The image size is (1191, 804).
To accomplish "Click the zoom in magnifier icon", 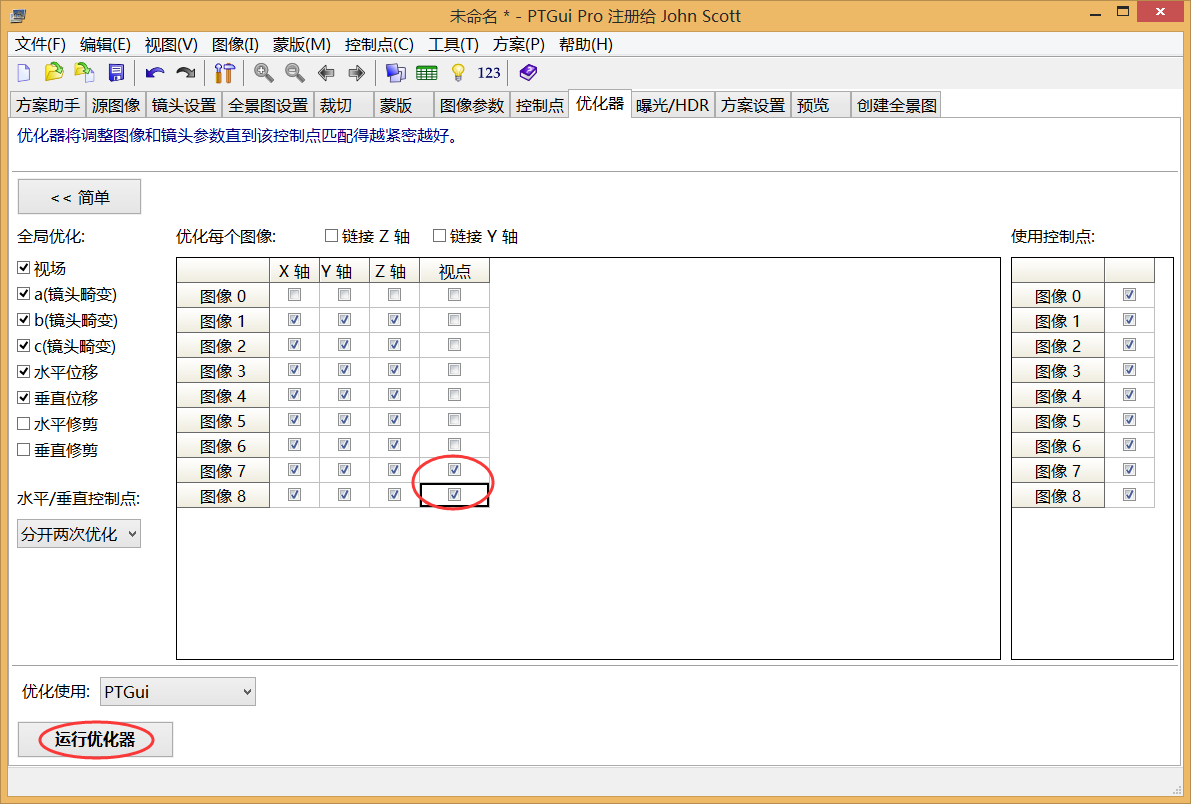I will pyautogui.click(x=264, y=72).
